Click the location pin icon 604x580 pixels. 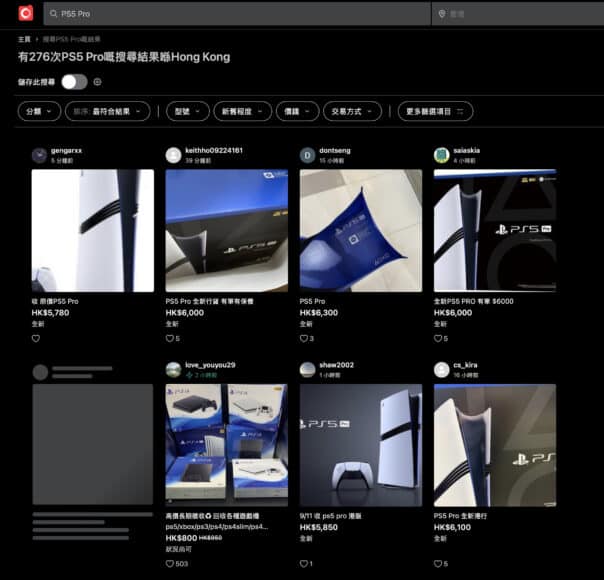pyautogui.click(x=441, y=14)
